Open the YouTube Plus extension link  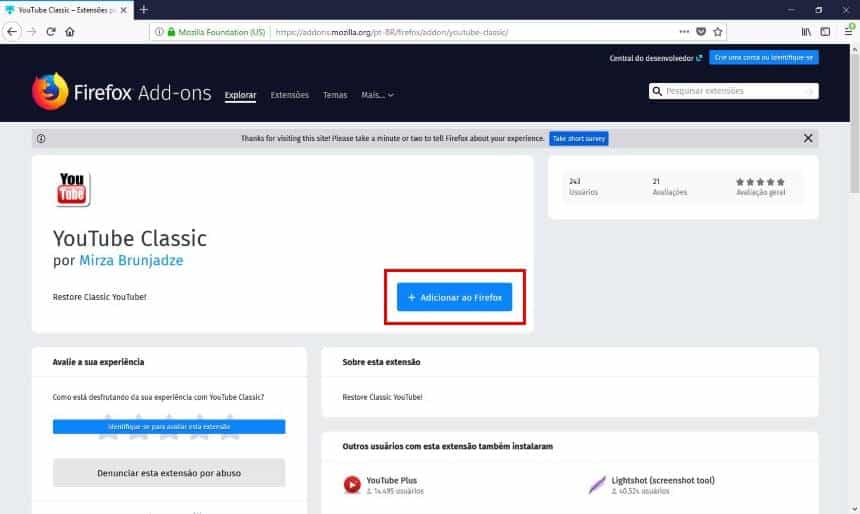392,481
